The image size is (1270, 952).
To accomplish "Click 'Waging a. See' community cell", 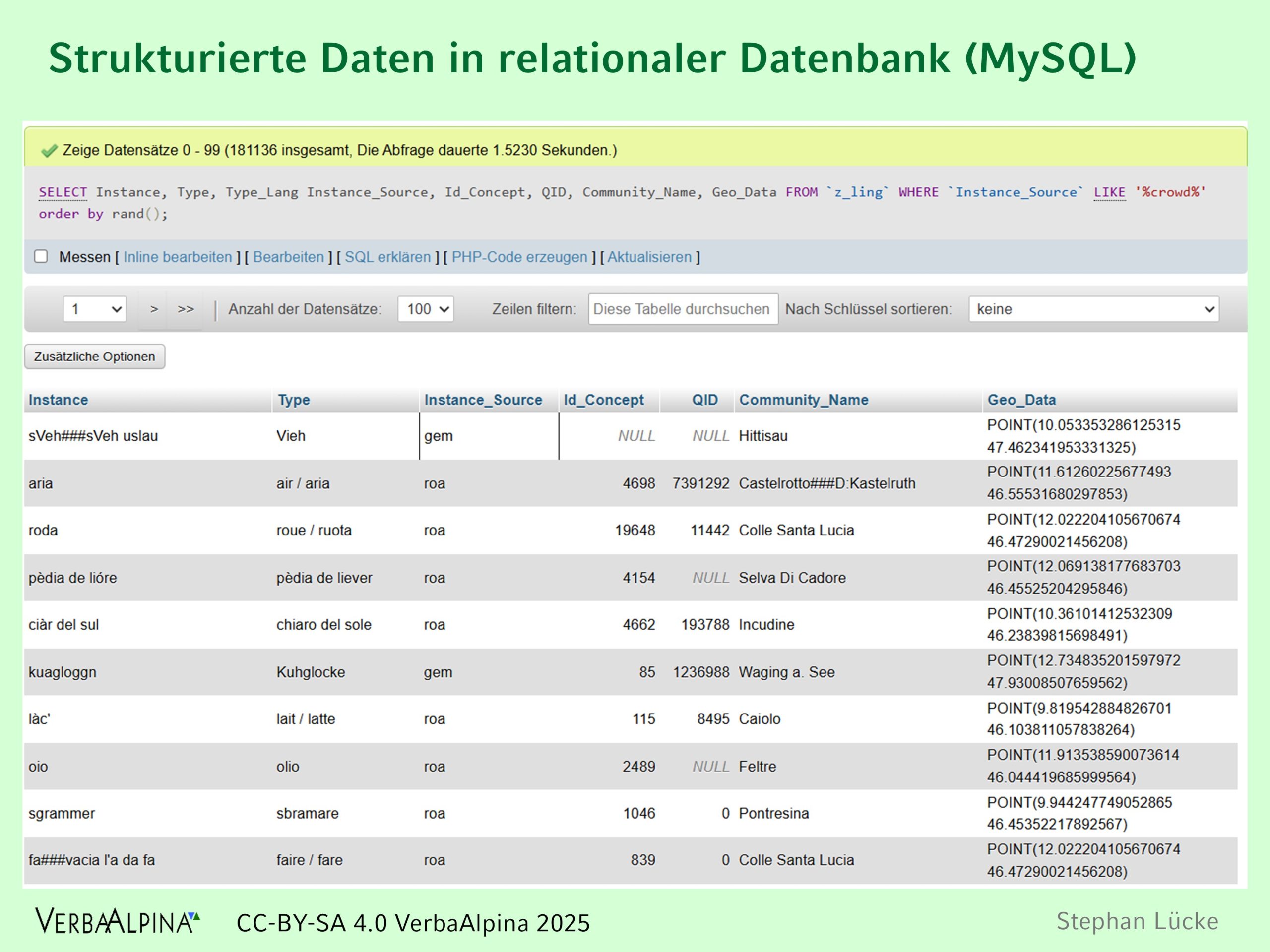I will [858, 672].
